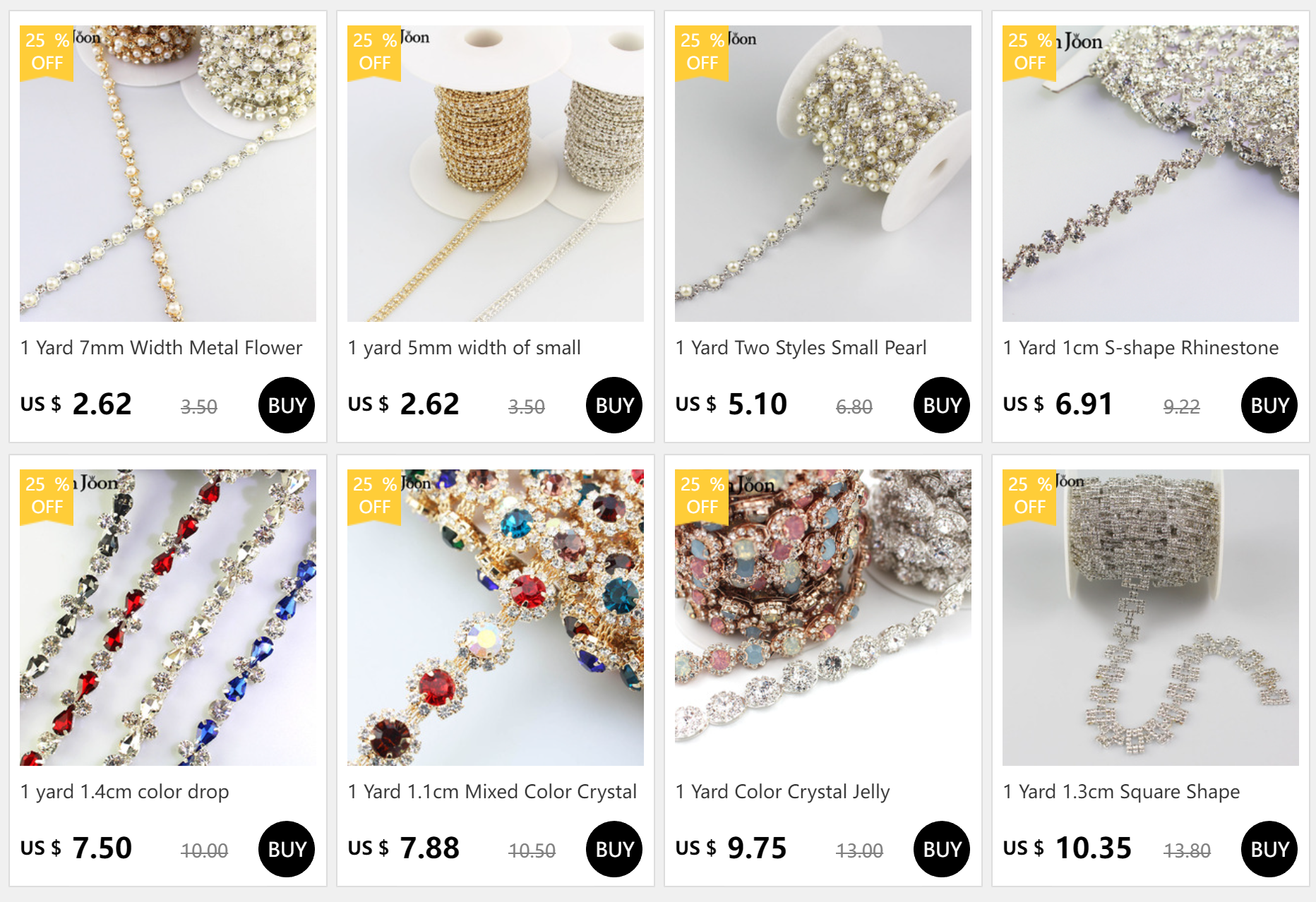The width and height of the screenshot is (1316, 902).
Task: Click BUY for 1.4cm color drop
Action: [287, 849]
